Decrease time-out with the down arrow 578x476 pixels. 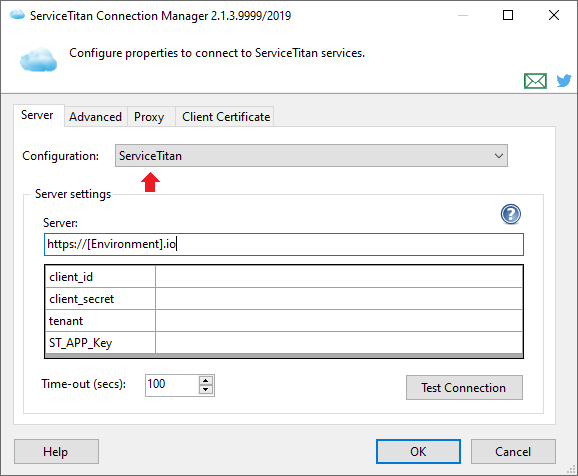(206, 389)
